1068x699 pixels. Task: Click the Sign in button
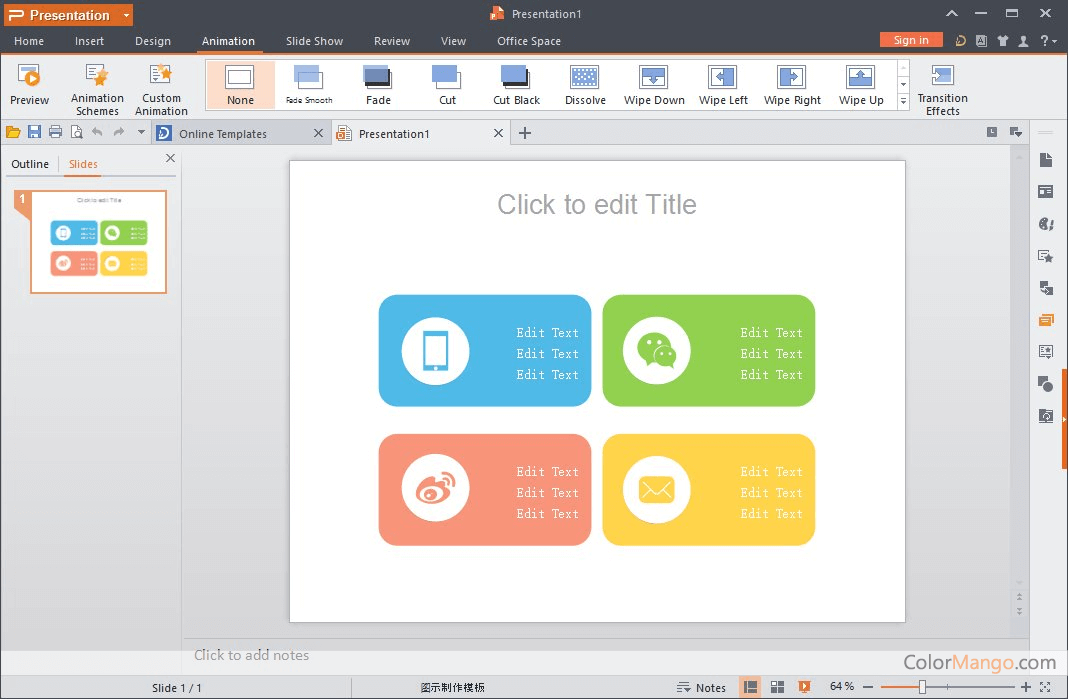[911, 40]
